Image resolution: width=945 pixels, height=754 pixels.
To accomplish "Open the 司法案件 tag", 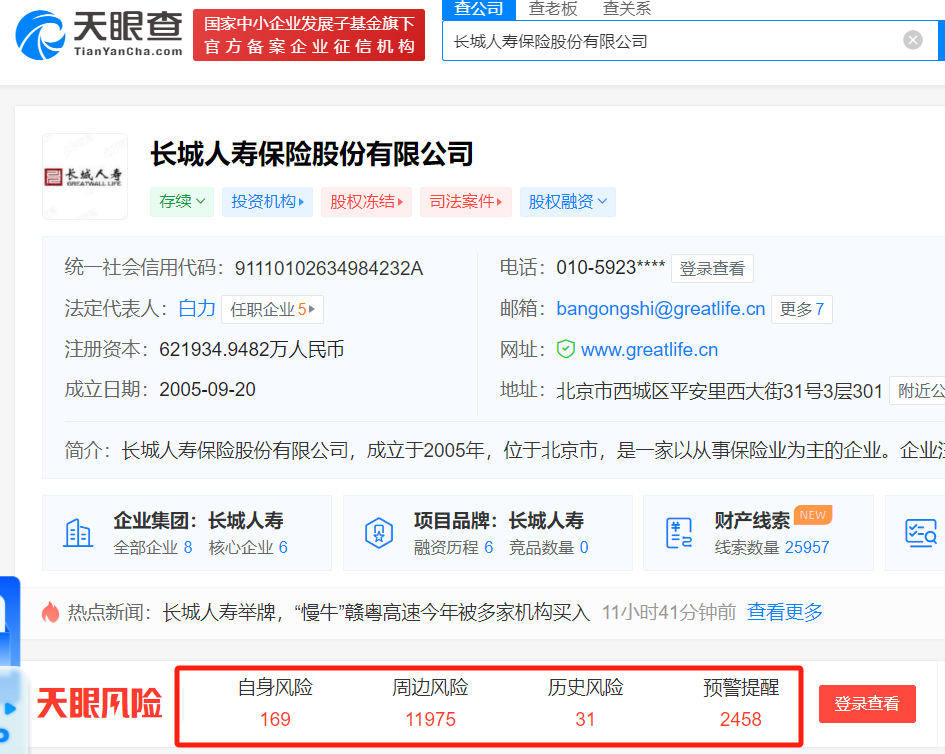I will click(465, 202).
